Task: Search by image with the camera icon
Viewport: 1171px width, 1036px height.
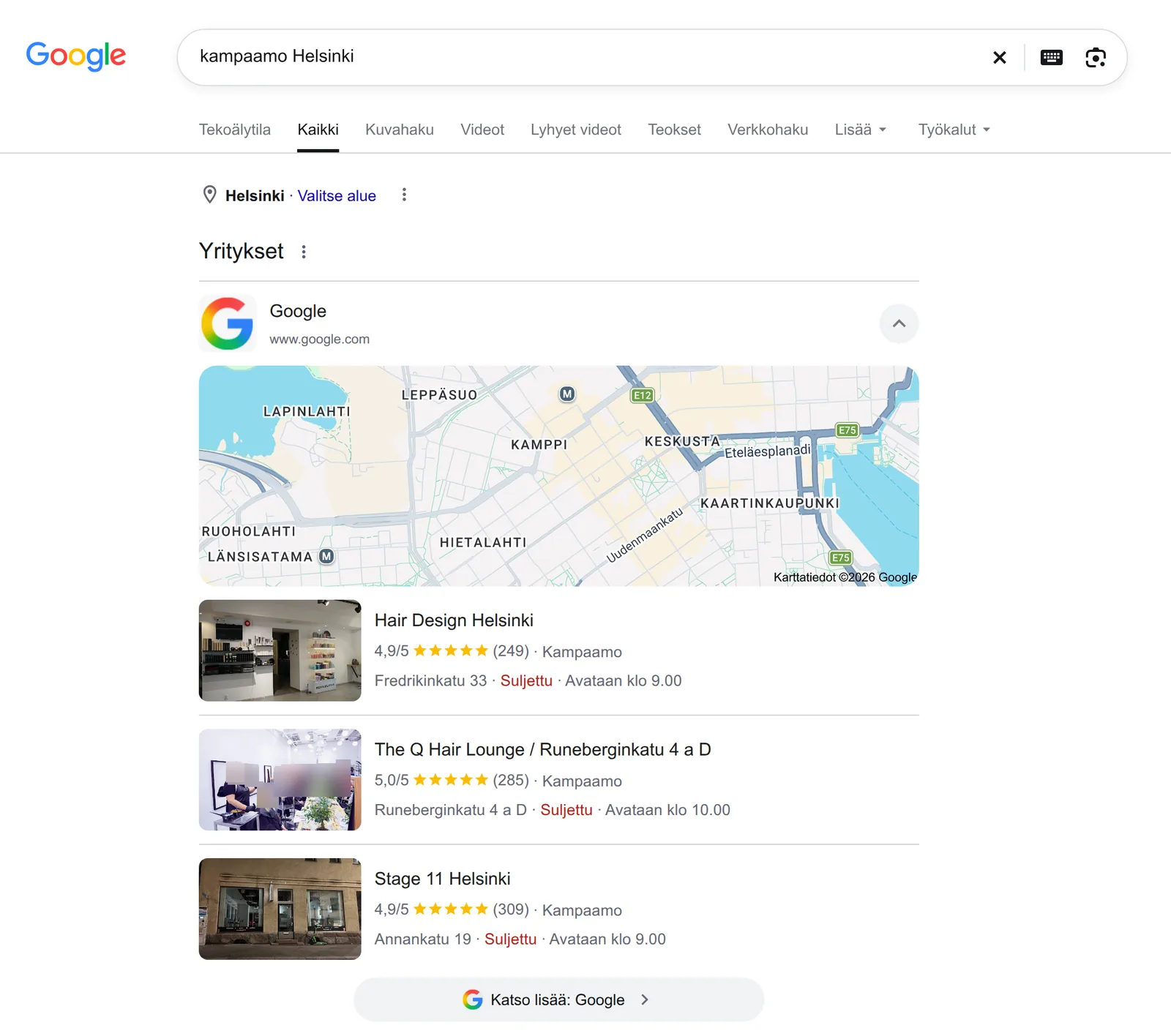Action: coord(1096,57)
